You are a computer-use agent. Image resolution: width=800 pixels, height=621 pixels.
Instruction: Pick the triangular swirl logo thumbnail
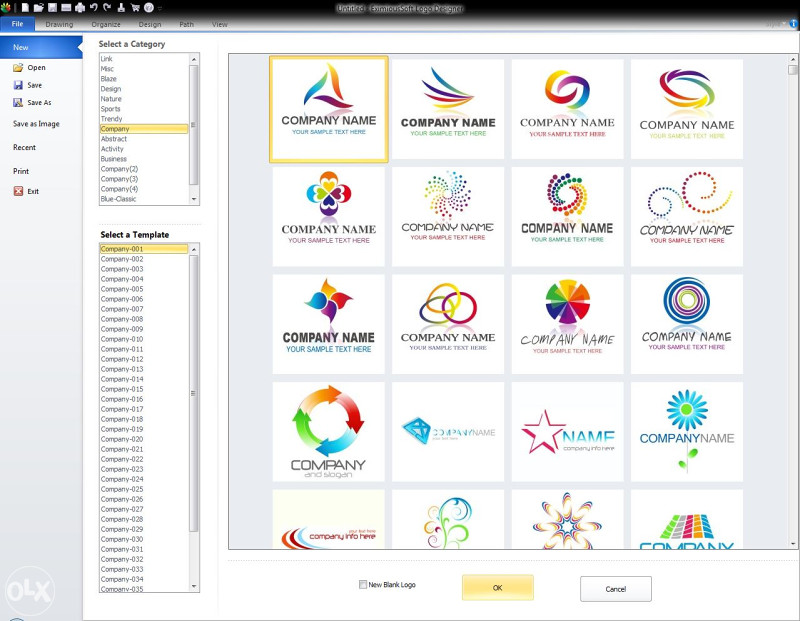[329, 109]
